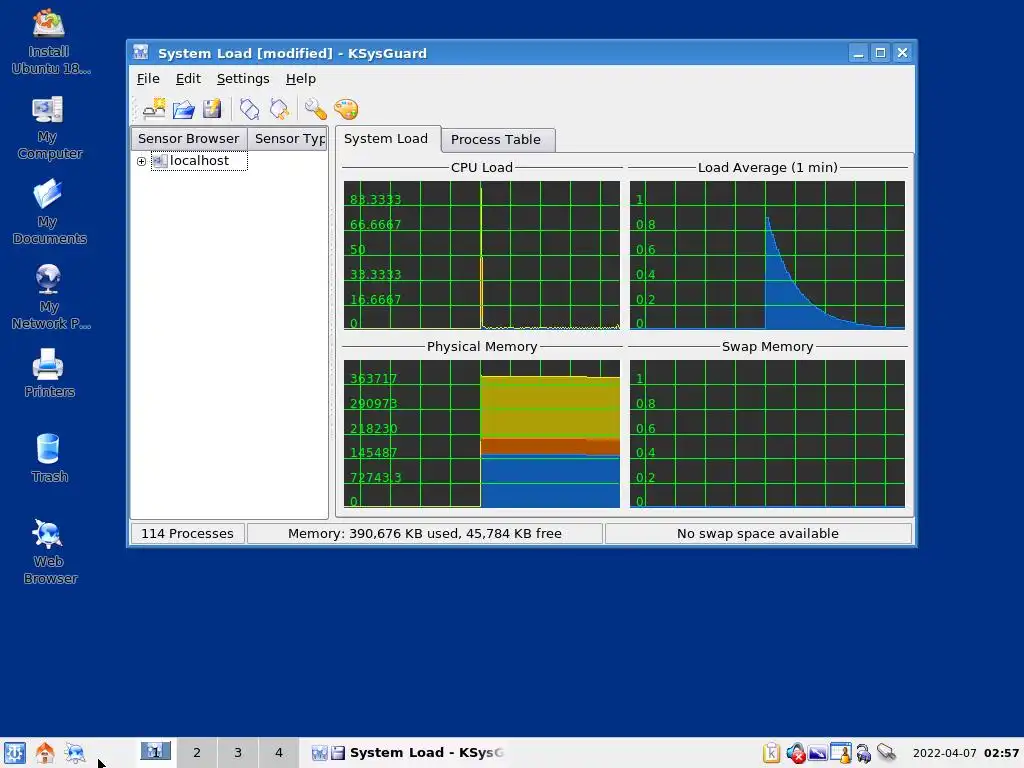Launch Web Browser desktop icon
Screen dimensions: 1024x768
[50, 551]
